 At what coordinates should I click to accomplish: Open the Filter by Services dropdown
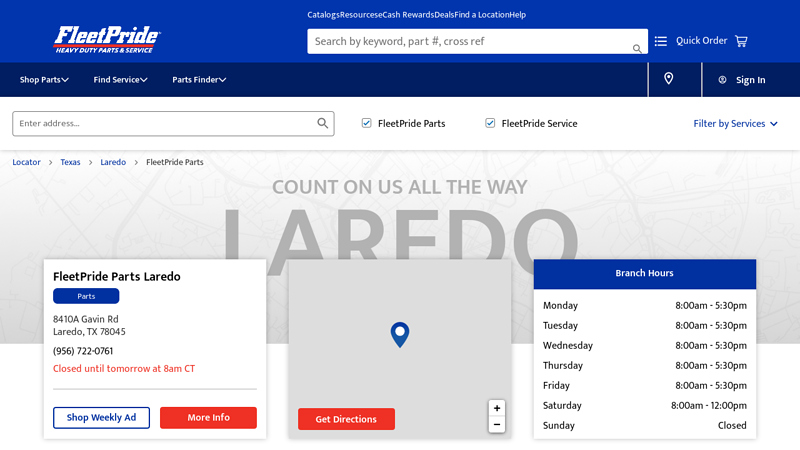pos(735,124)
